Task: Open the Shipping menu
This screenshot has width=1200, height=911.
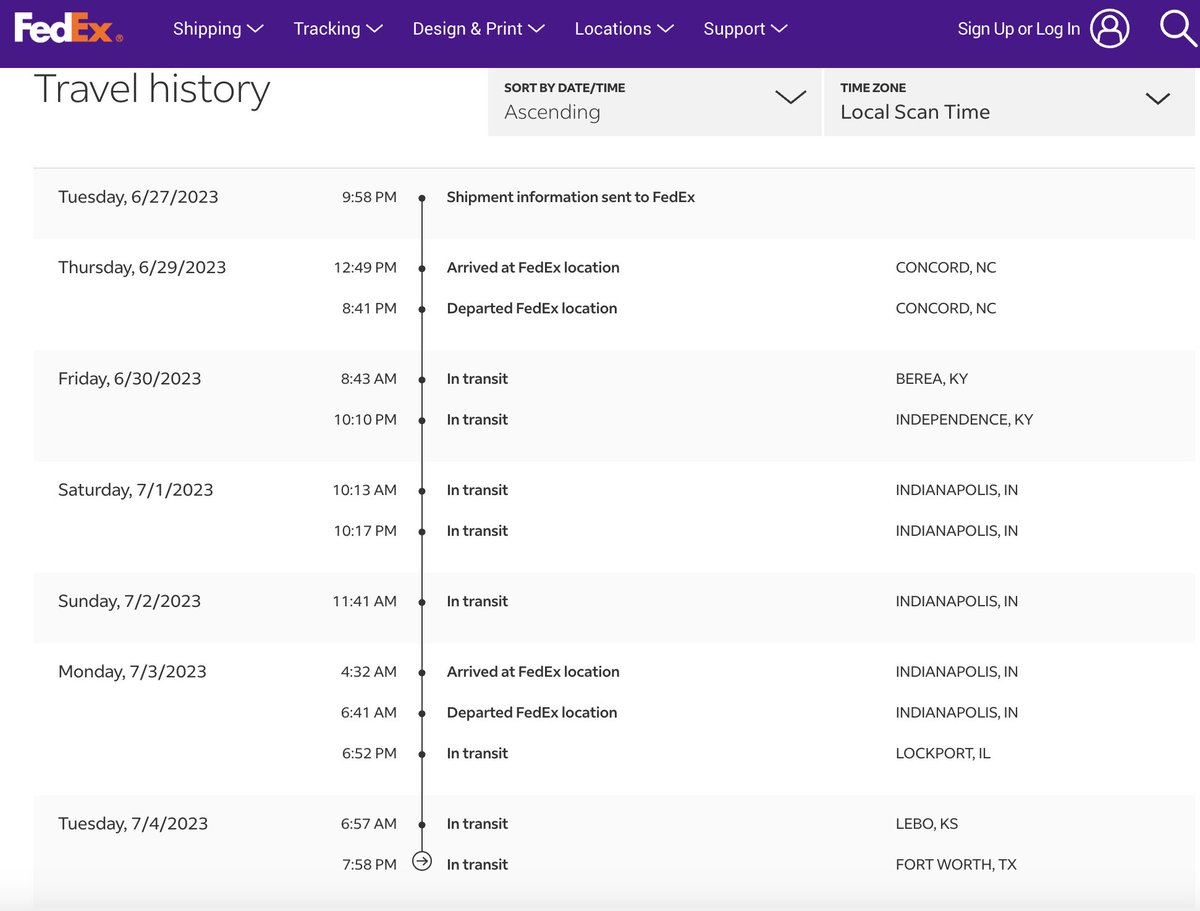Action: click(x=218, y=29)
